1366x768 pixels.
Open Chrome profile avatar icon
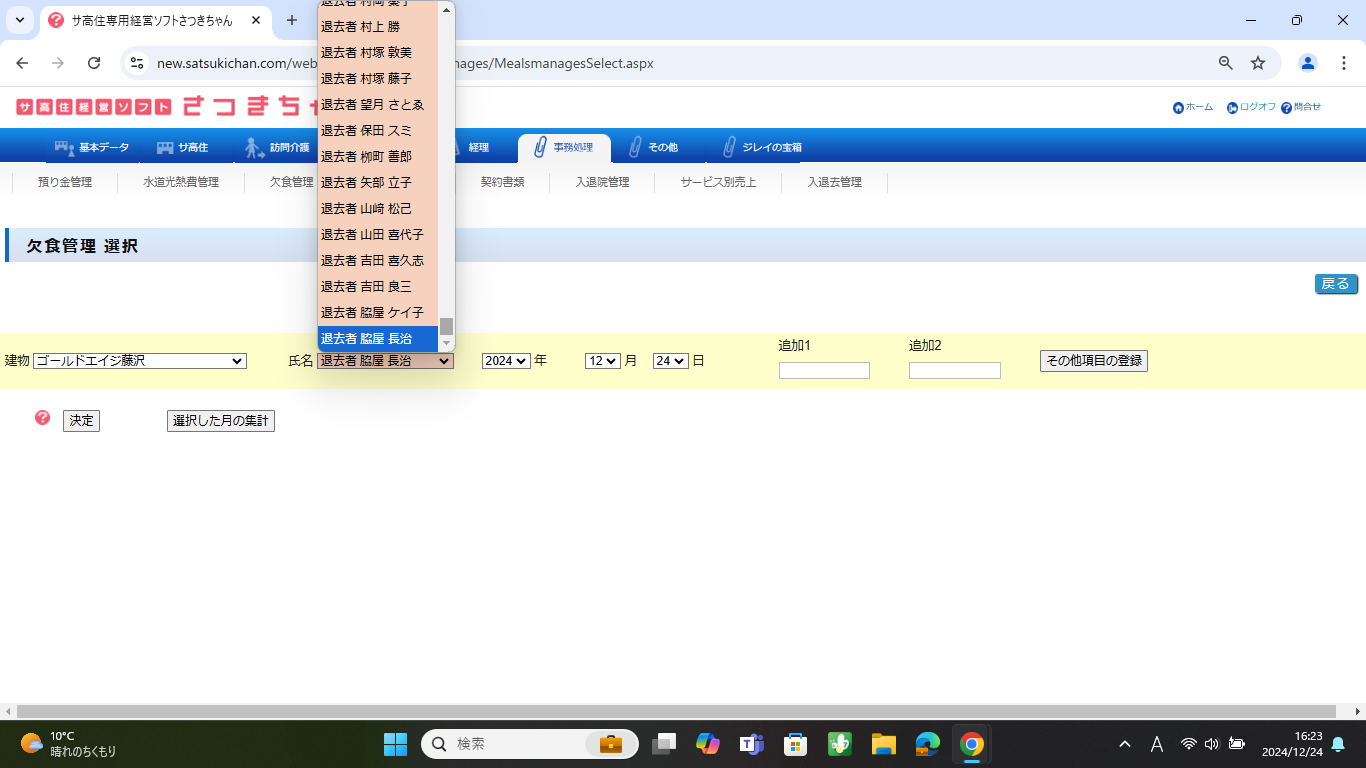coord(1307,63)
